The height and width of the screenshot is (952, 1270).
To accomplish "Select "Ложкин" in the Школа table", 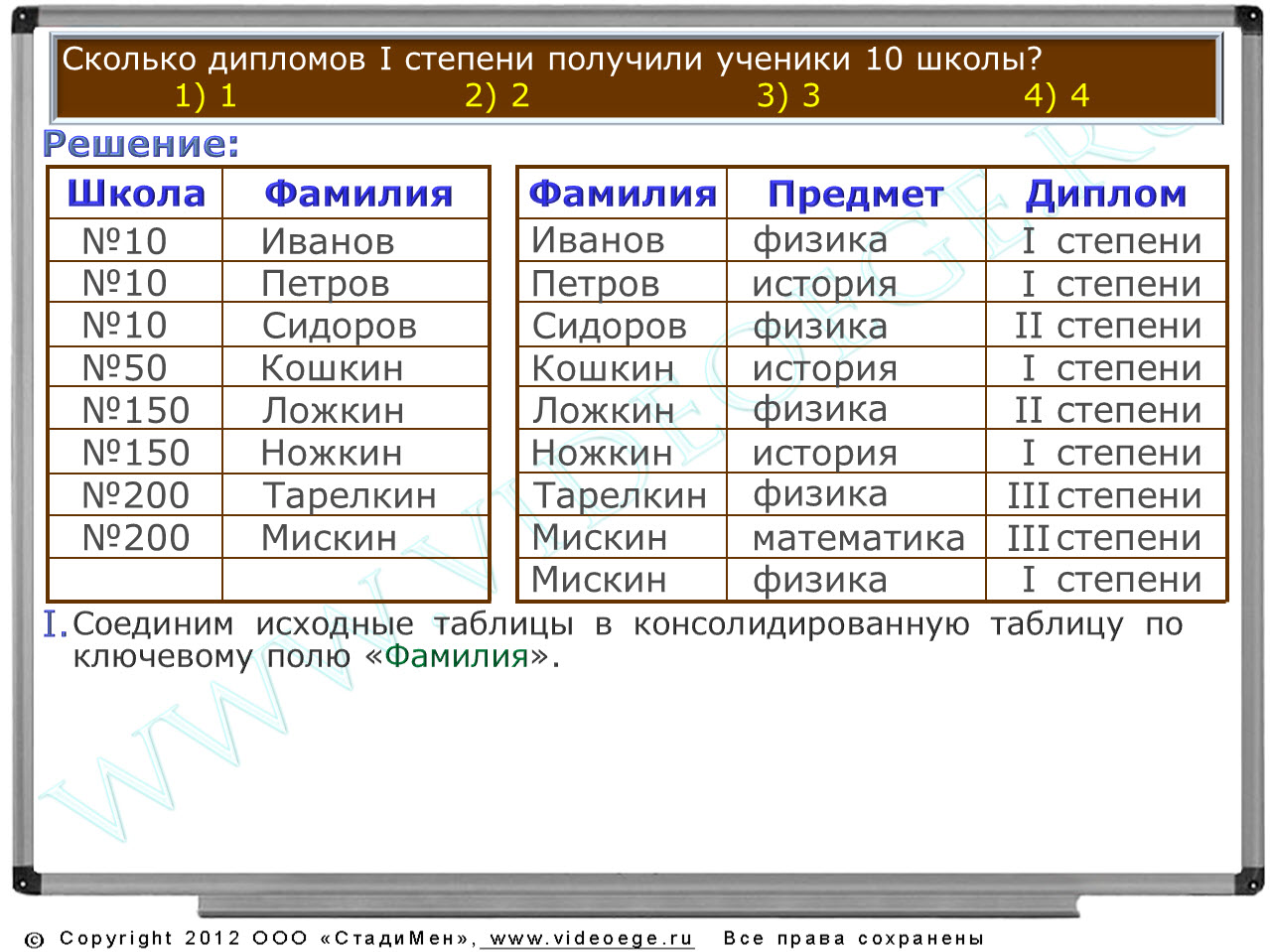I will pos(333,411).
